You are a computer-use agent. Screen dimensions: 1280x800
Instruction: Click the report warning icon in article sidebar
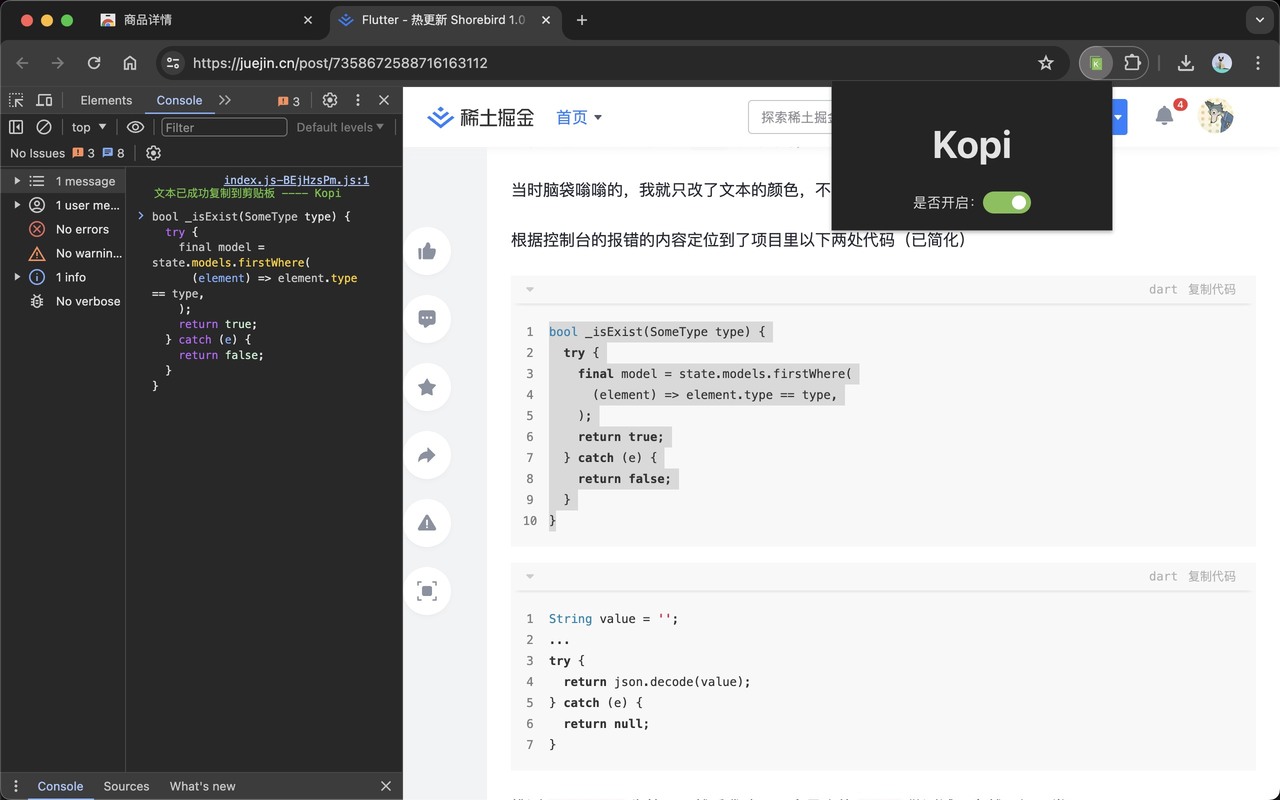pyautogui.click(x=427, y=523)
